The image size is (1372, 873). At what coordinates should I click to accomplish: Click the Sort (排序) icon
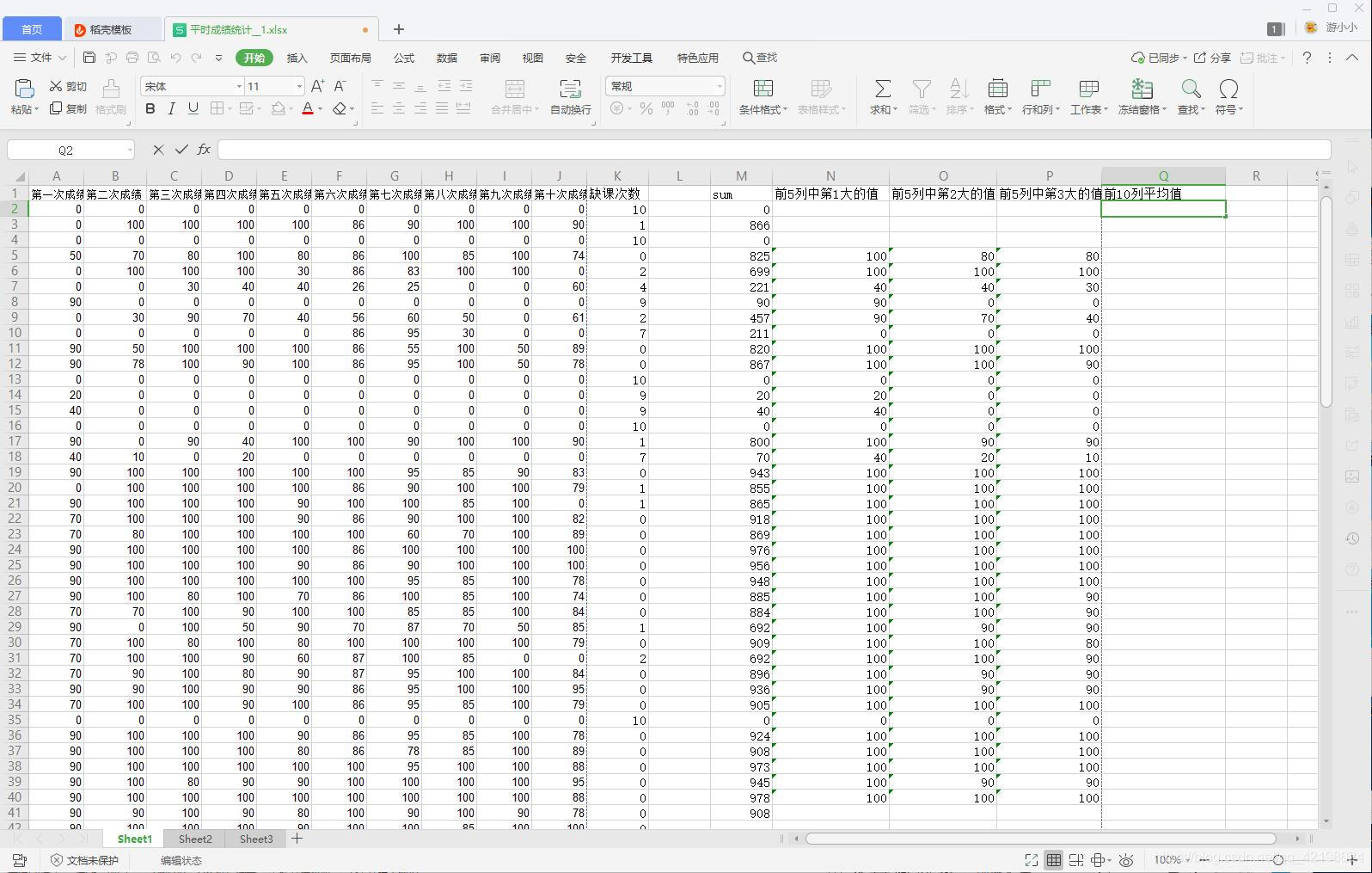tap(959, 89)
